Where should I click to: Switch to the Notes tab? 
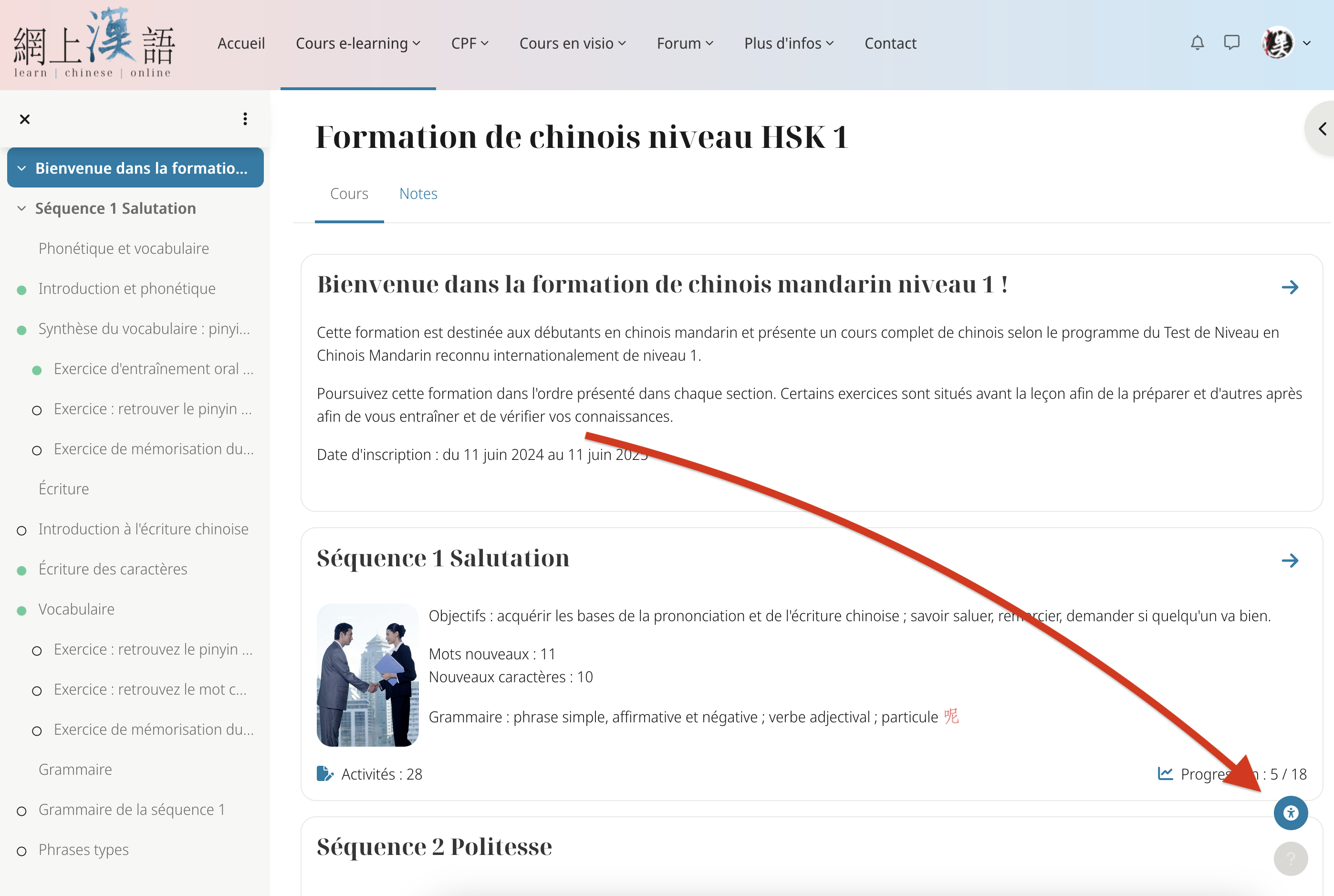(x=418, y=193)
